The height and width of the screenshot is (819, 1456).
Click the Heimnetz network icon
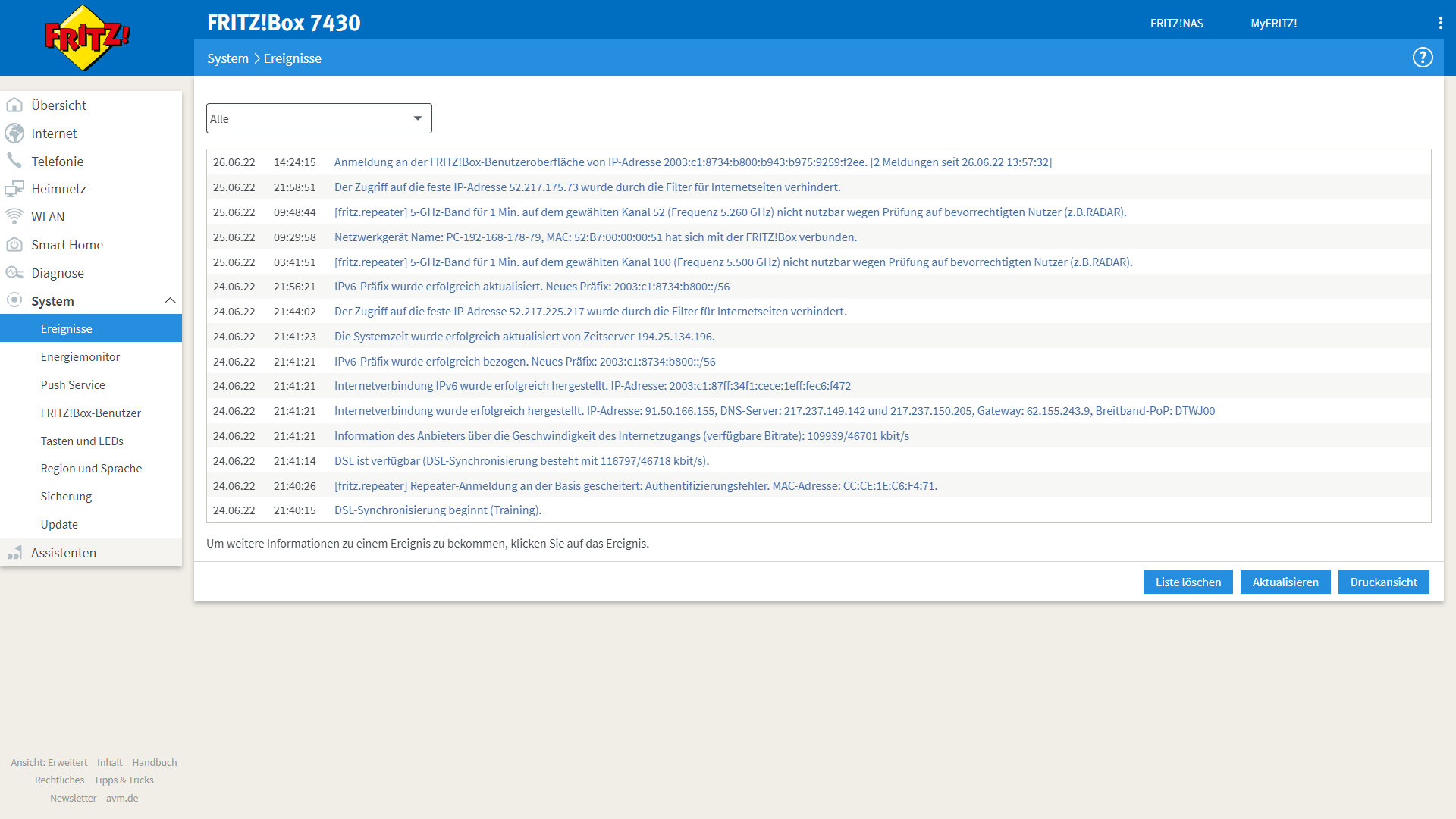14,189
